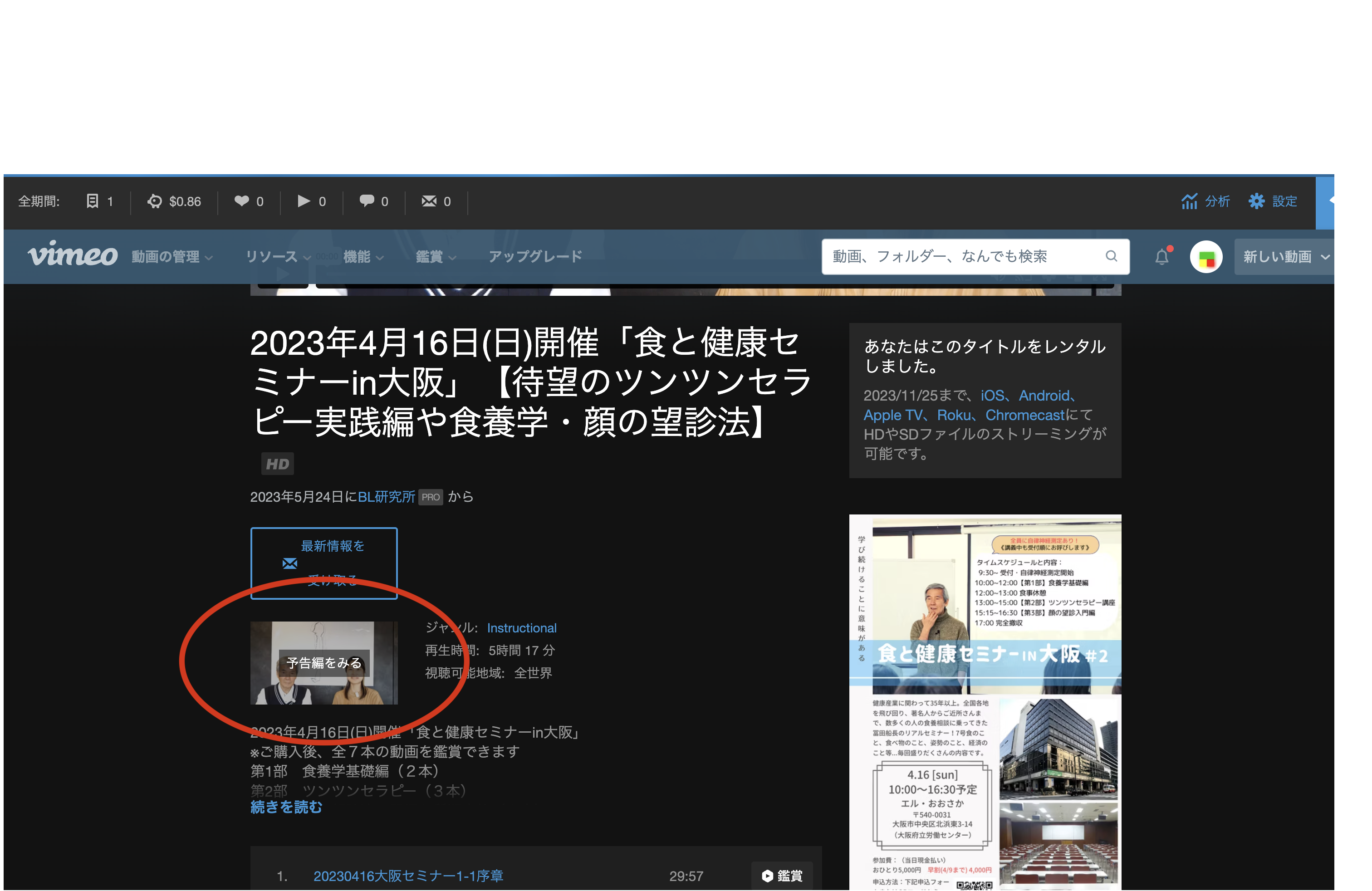1372x891 pixels.
Task: Click the messages envelope stat icon
Action: coord(429,201)
